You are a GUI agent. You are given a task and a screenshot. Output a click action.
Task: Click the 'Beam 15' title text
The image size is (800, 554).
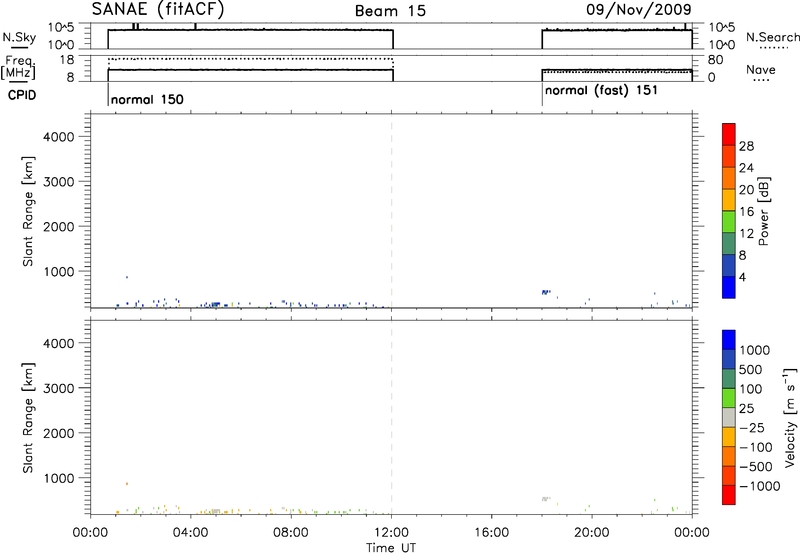coord(390,11)
